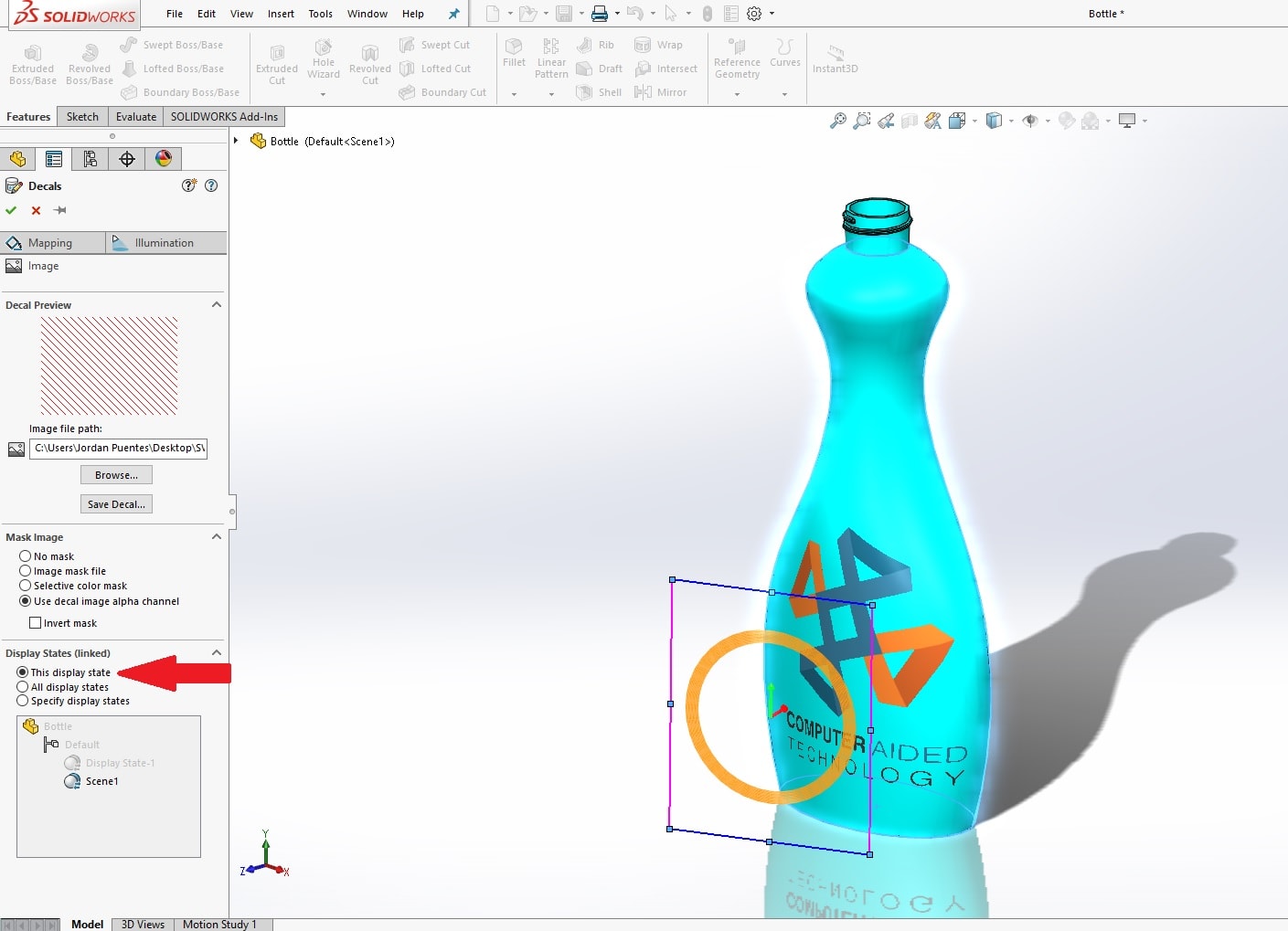Select Swept Boss/Base tool

click(x=172, y=45)
